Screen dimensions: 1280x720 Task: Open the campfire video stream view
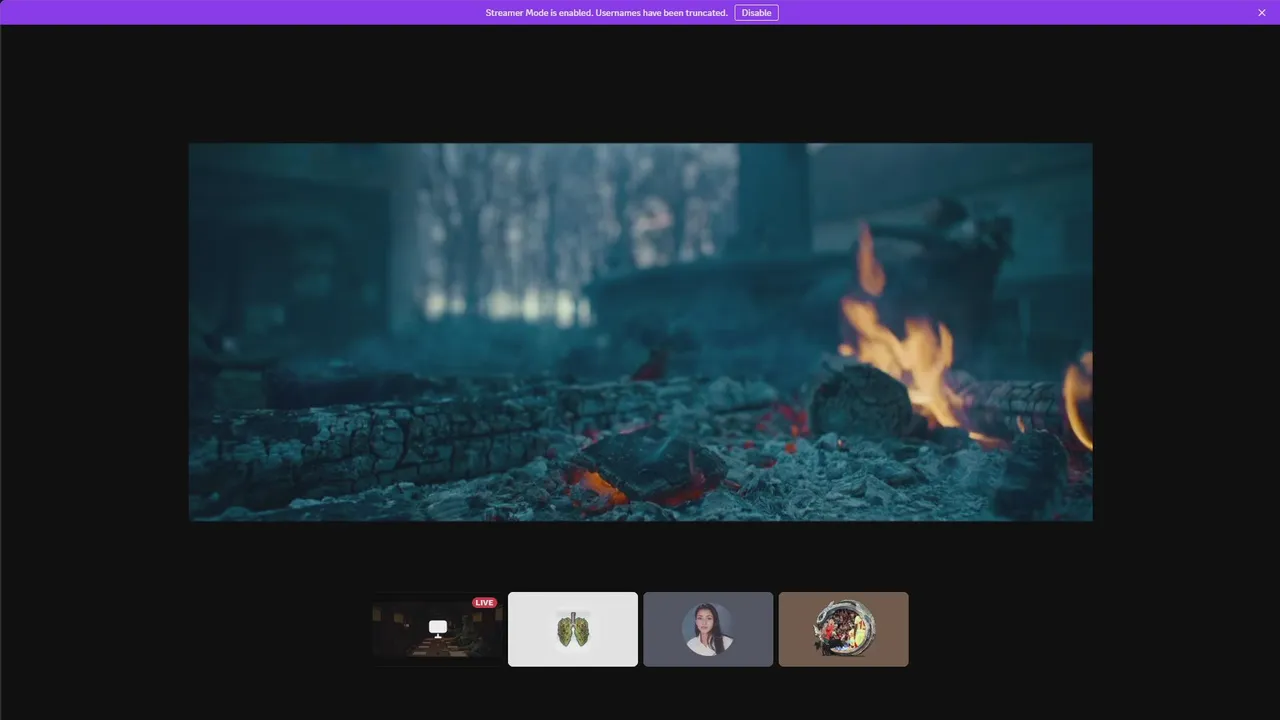[640, 331]
